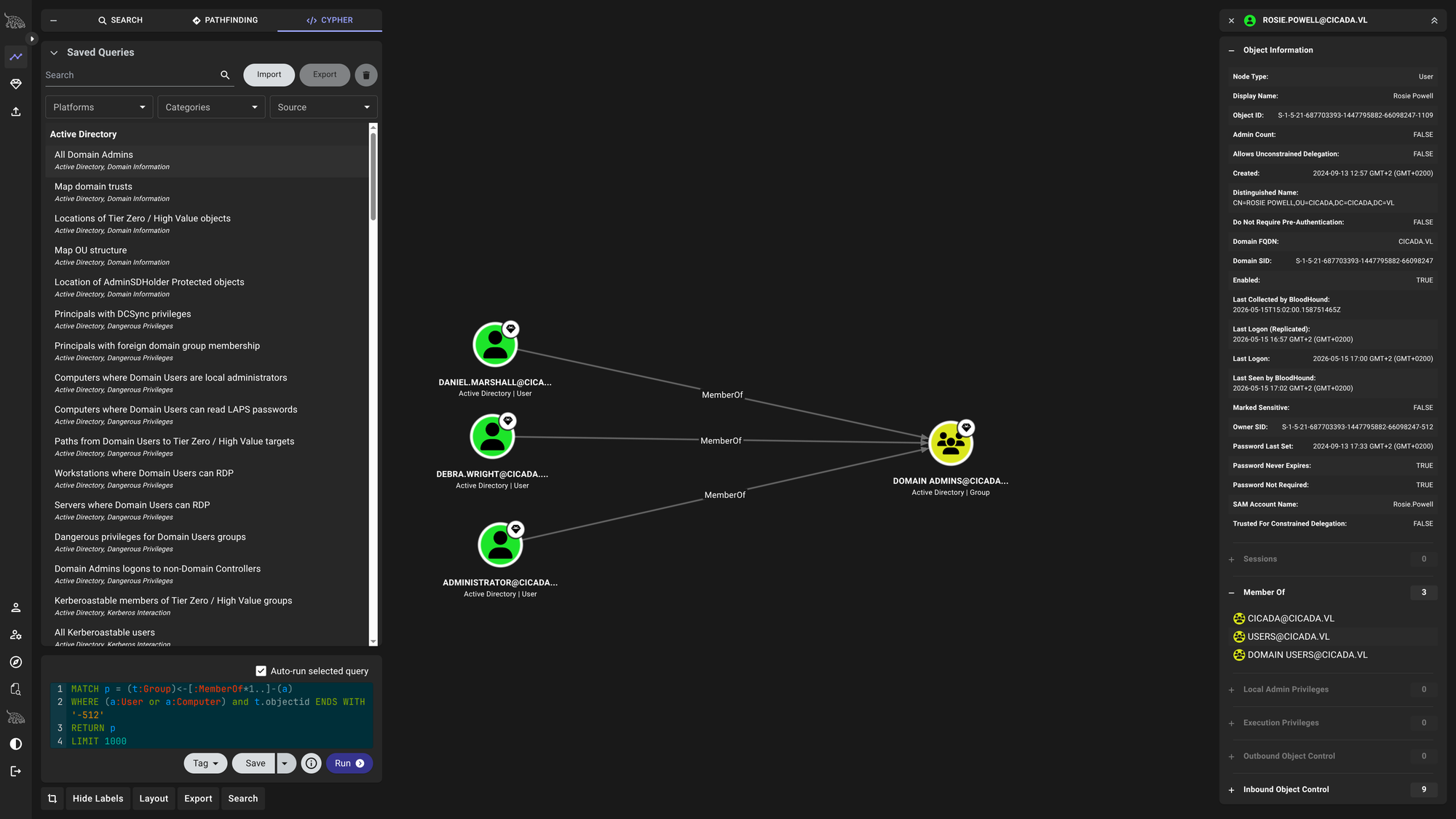Click the crop graph icon at bottom left
1456x819 pixels.
pyautogui.click(x=52, y=799)
